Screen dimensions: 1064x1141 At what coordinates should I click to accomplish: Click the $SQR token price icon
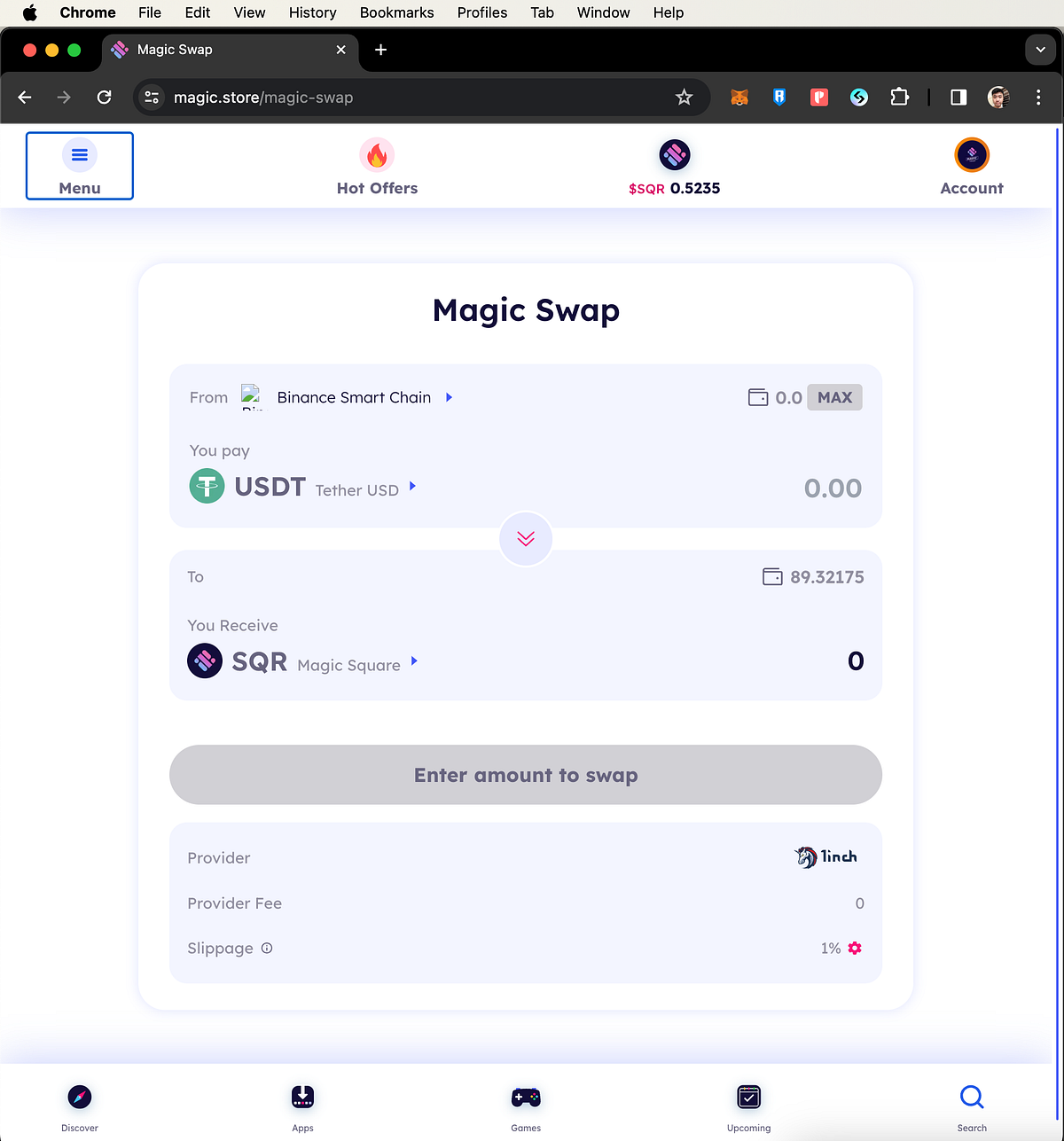click(x=675, y=154)
